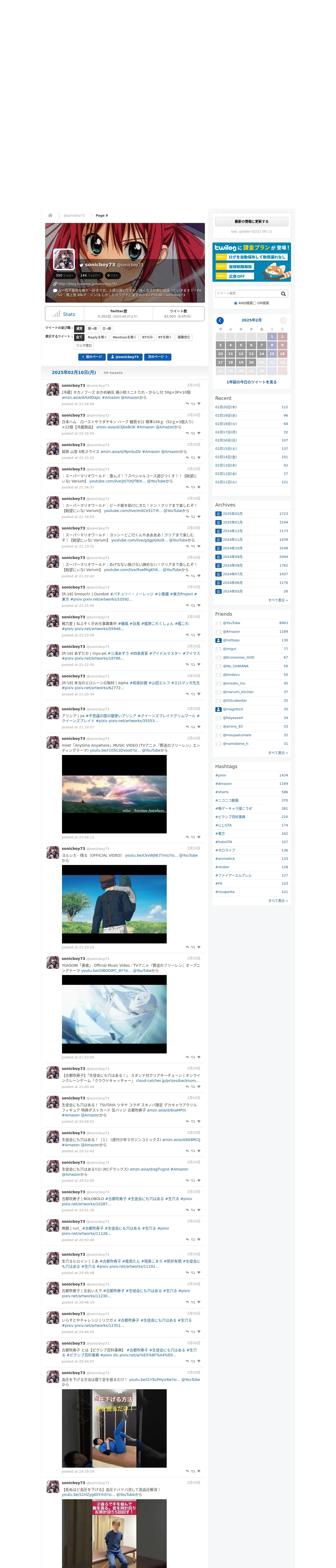336x1568 pixels.
Task: Apply Mentionを除く filter
Action: coord(124,337)
